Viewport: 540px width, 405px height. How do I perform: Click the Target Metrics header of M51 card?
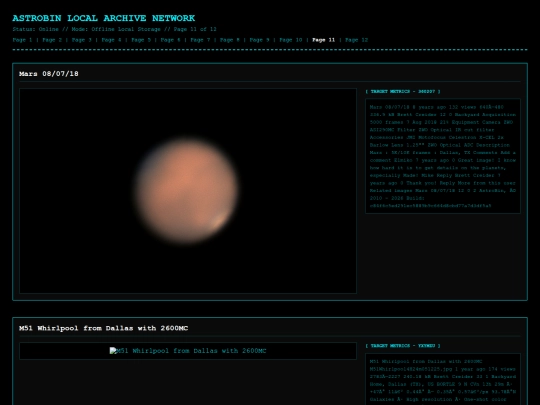coord(403,346)
